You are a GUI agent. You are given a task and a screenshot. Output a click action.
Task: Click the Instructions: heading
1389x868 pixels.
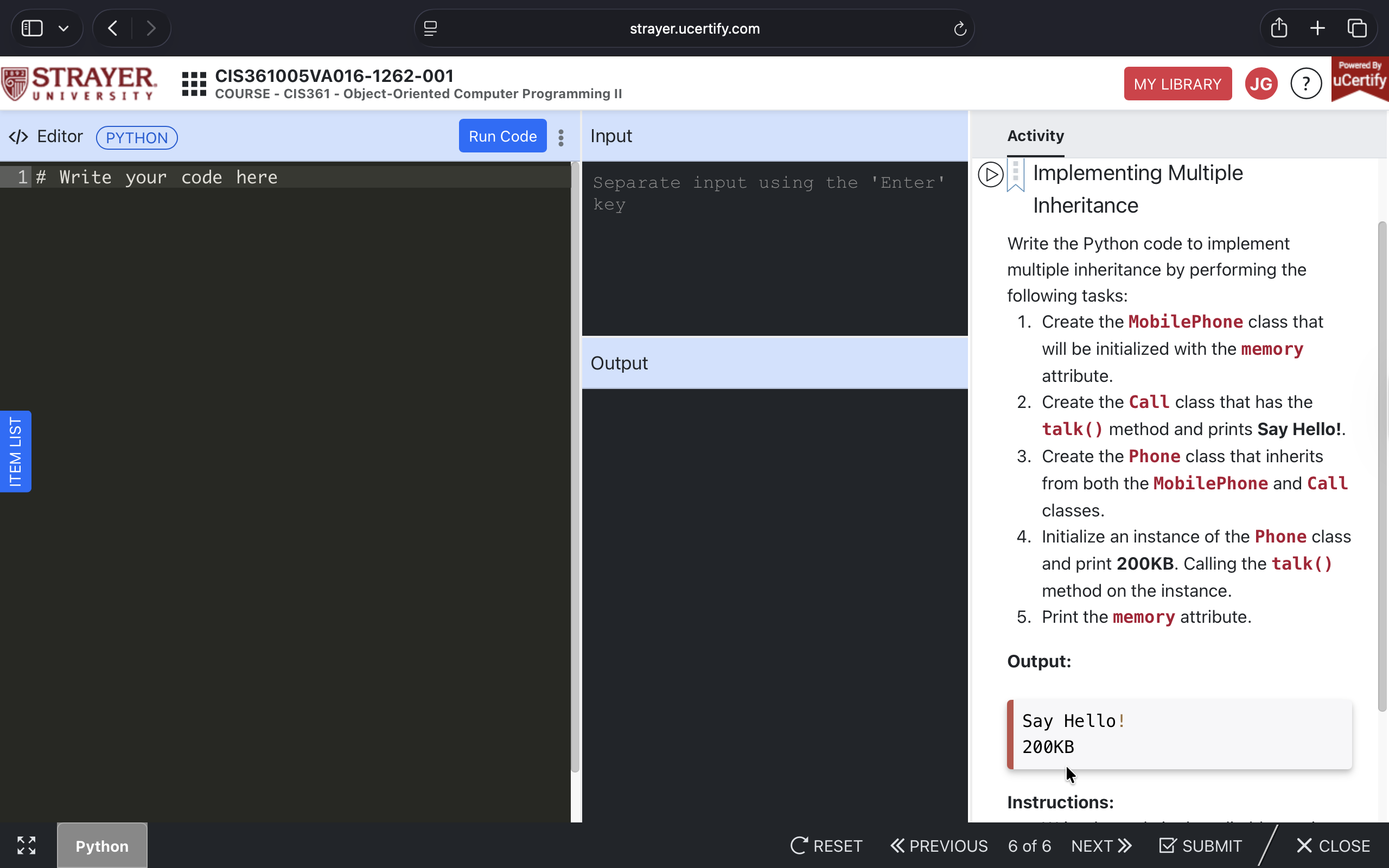1060,802
